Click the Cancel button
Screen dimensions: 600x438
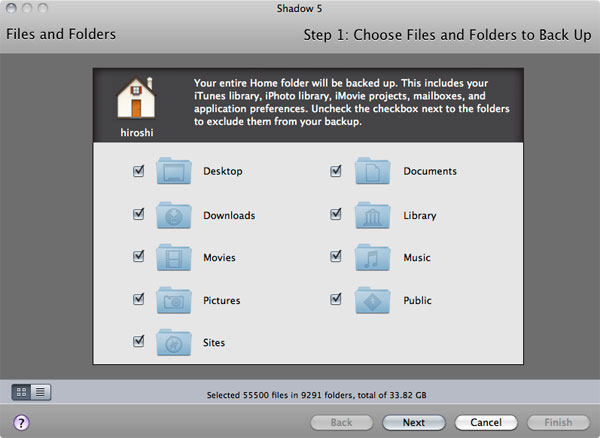[x=486, y=422]
